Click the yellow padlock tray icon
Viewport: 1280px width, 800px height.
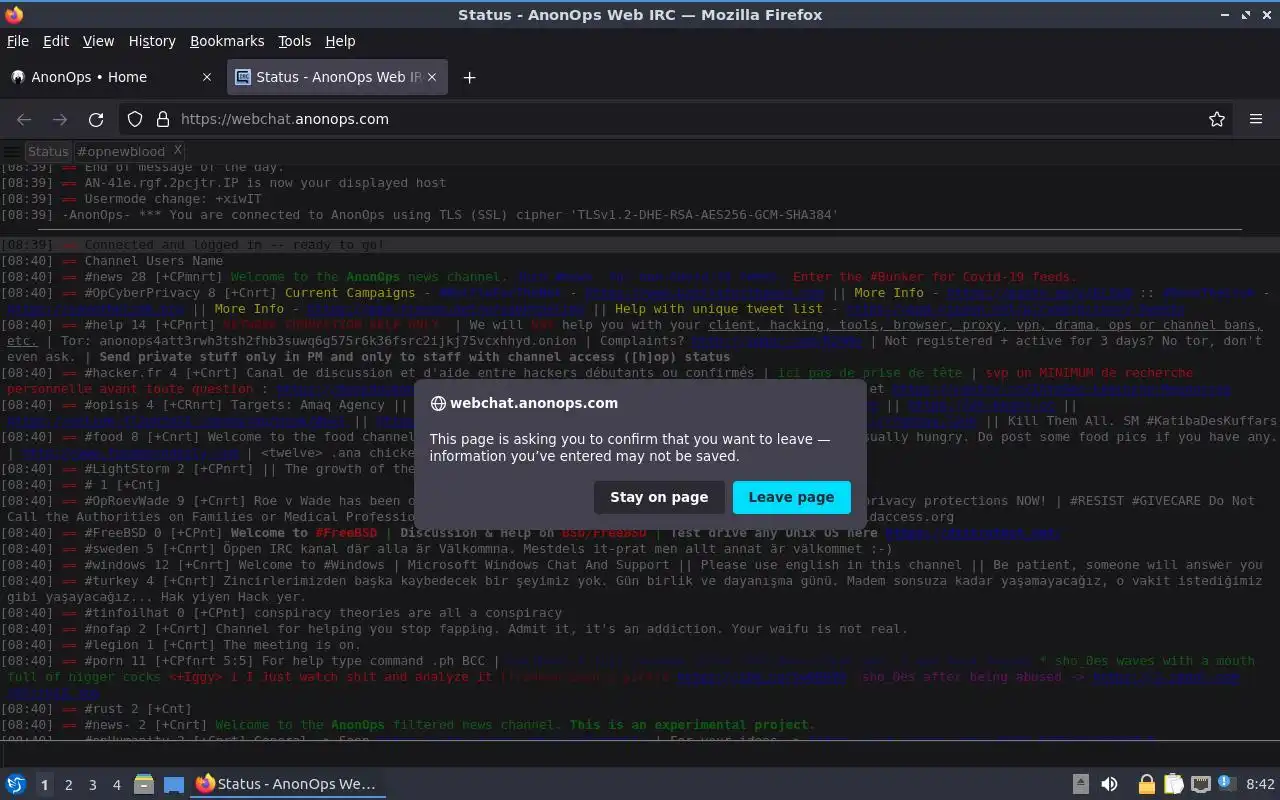click(x=1146, y=784)
